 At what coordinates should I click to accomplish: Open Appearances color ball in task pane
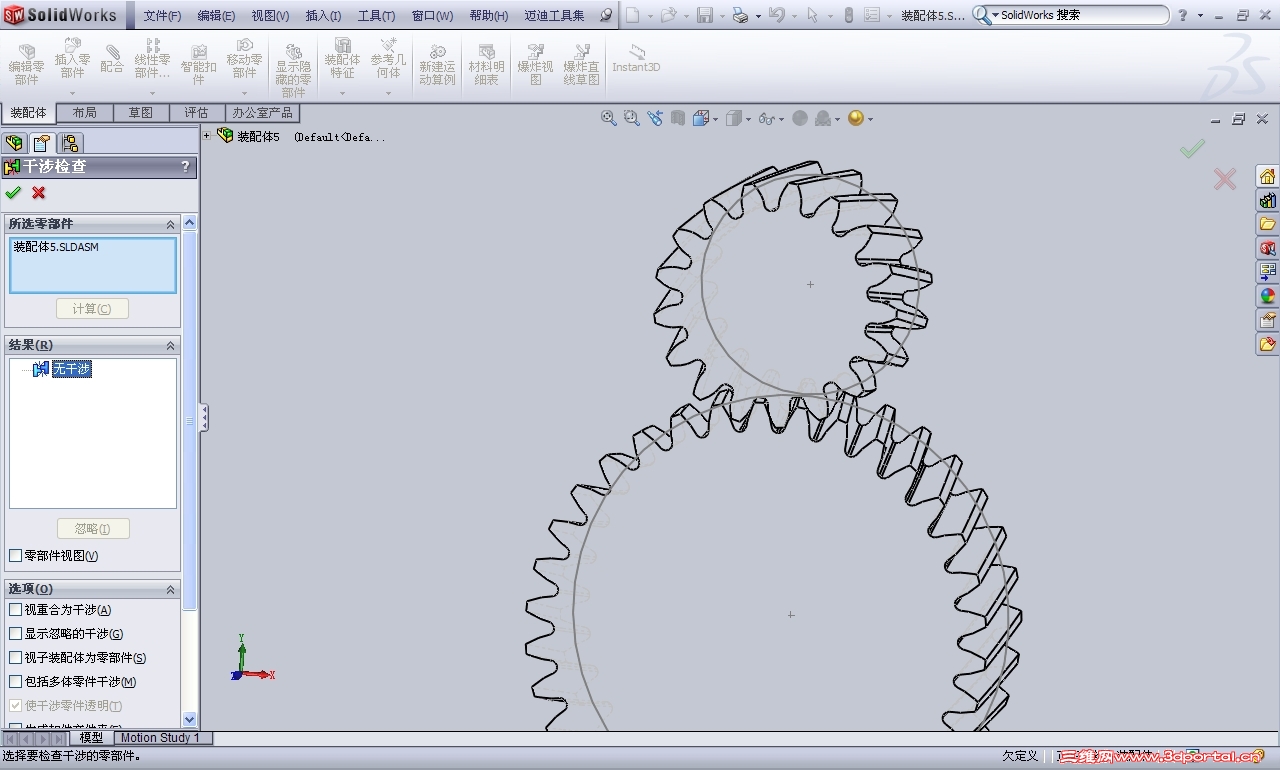(x=1268, y=296)
